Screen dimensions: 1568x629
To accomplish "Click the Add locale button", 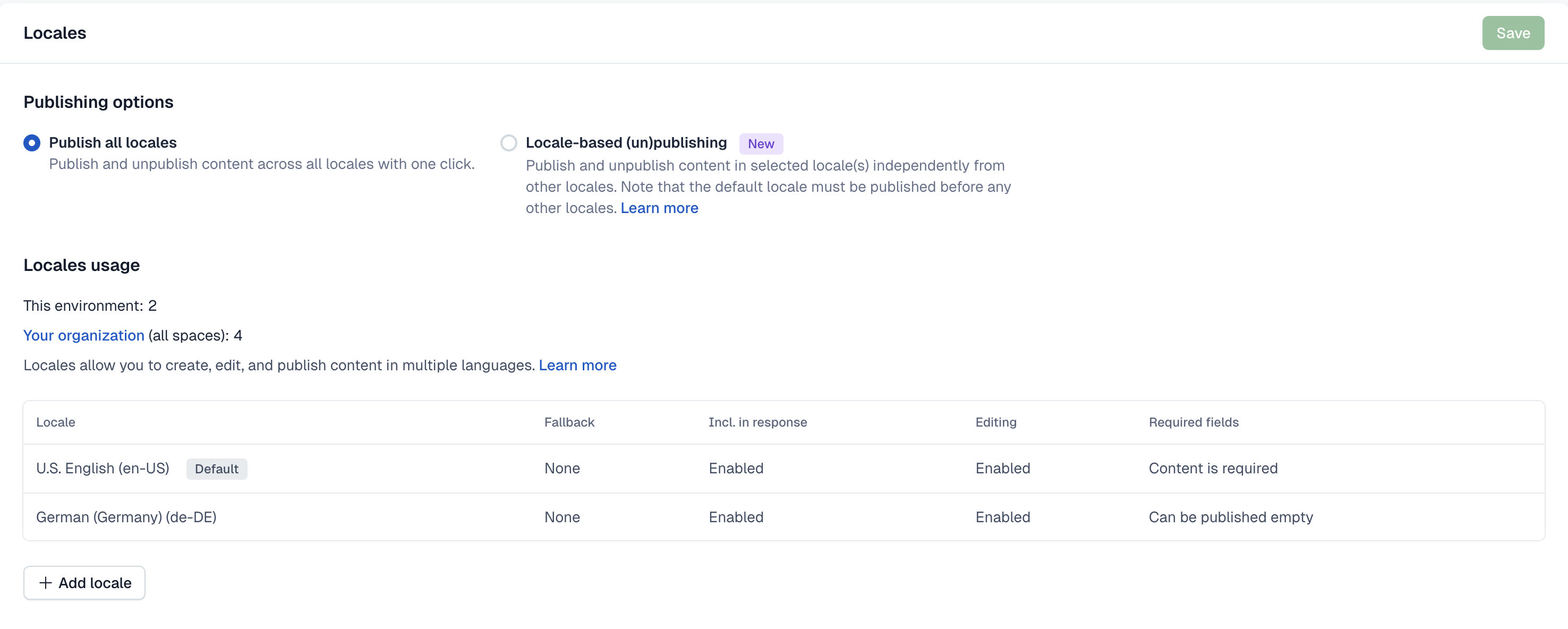I will click(x=84, y=583).
